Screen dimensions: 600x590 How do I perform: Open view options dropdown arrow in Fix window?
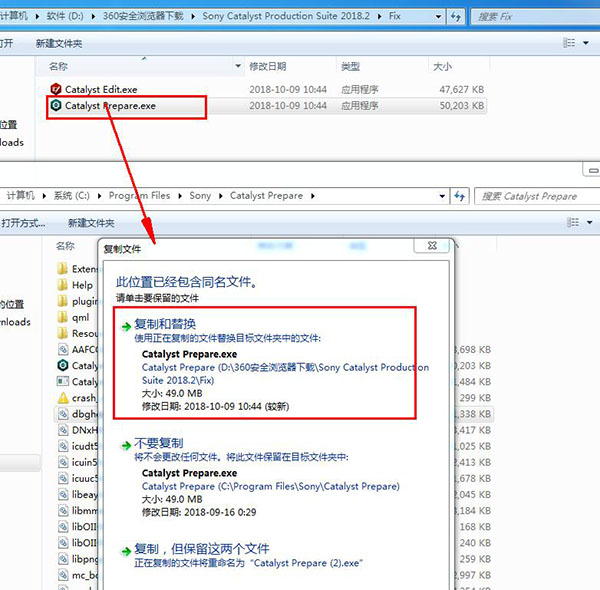click(586, 43)
